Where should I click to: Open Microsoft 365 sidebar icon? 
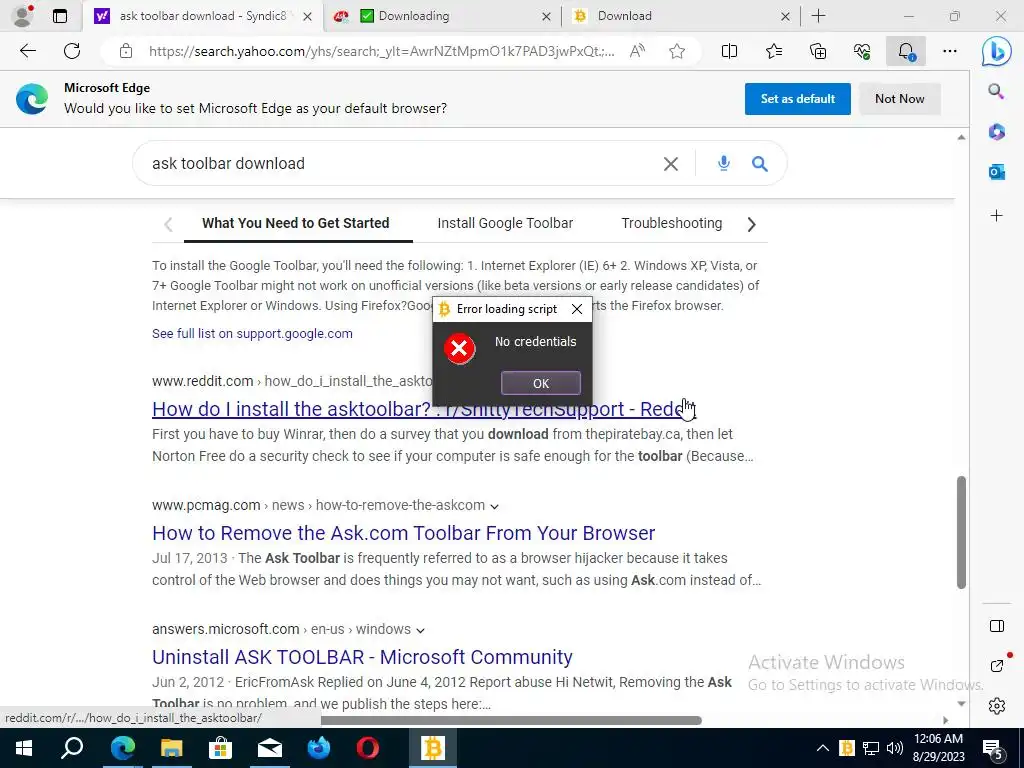997,132
